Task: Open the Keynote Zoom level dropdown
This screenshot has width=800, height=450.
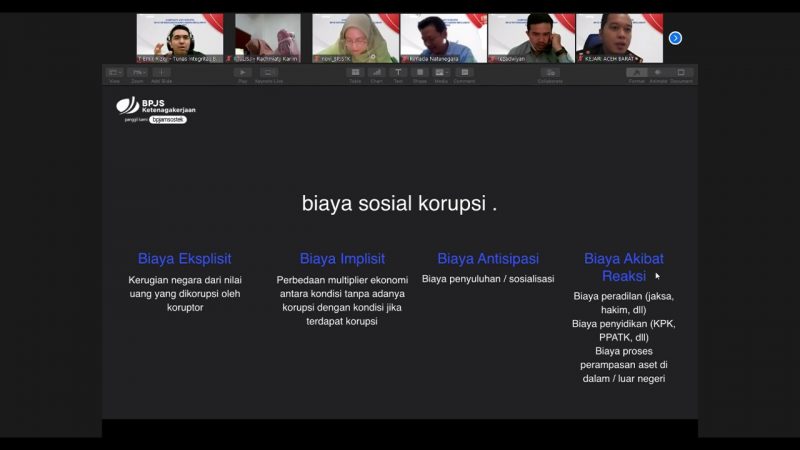Action: pyautogui.click(x=137, y=73)
